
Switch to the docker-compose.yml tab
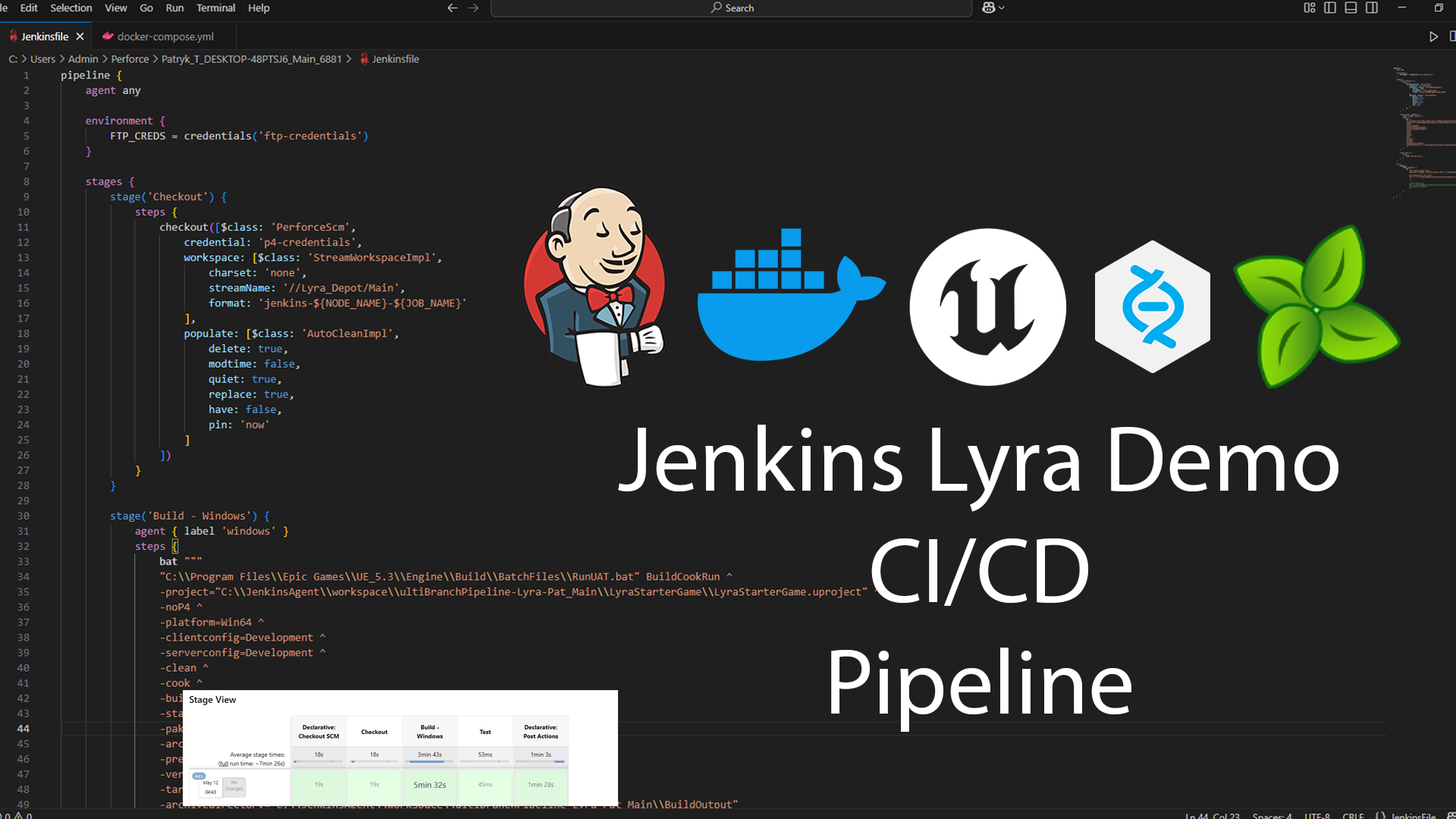pyautogui.click(x=165, y=36)
